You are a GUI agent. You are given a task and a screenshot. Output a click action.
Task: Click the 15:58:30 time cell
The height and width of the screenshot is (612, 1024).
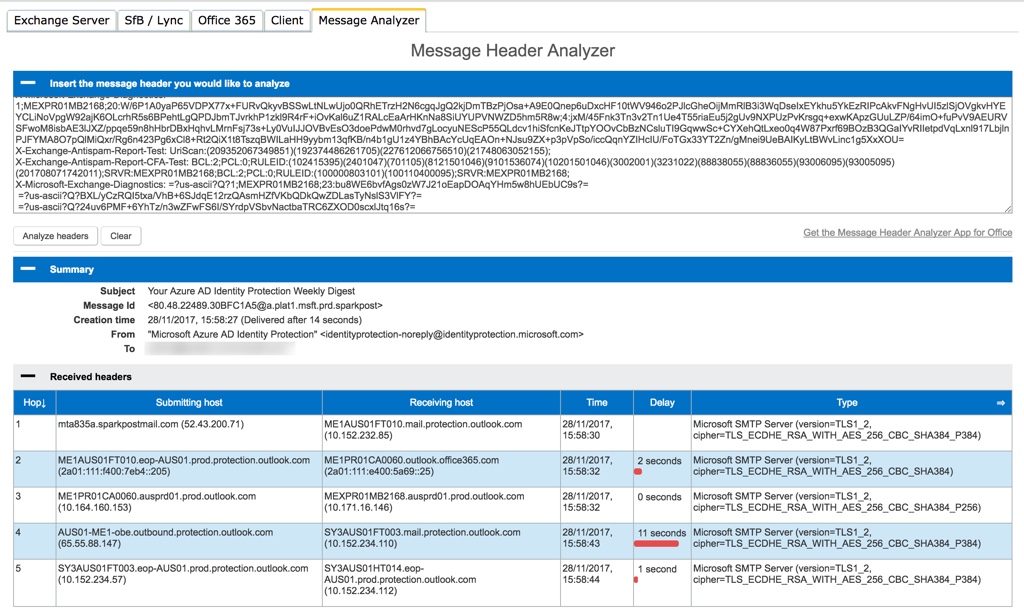596,430
